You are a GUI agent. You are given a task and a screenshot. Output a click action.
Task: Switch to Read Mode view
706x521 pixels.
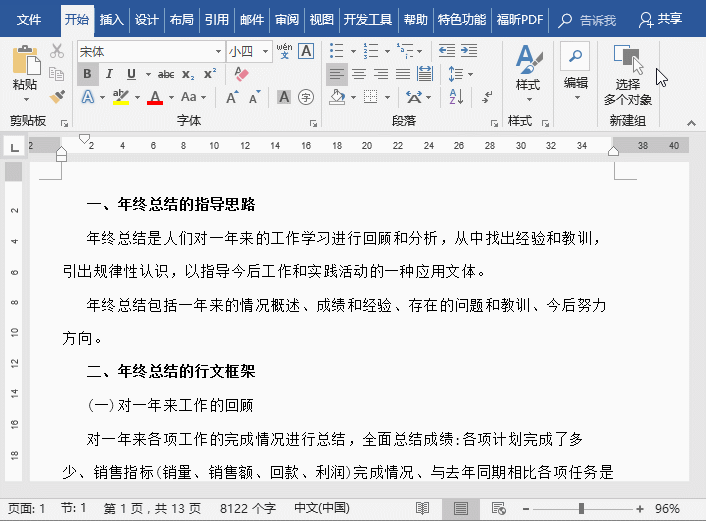[x=422, y=508]
